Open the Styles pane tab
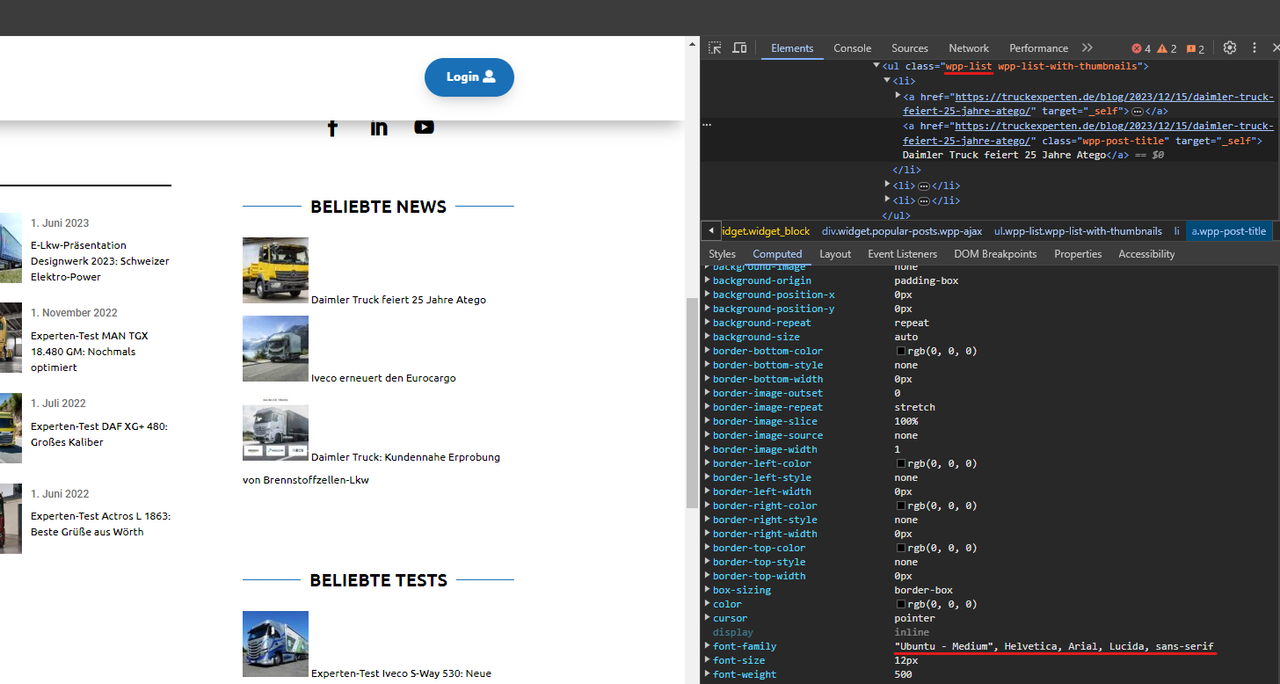The image size is (1280, 684). [x=722, y=254]
